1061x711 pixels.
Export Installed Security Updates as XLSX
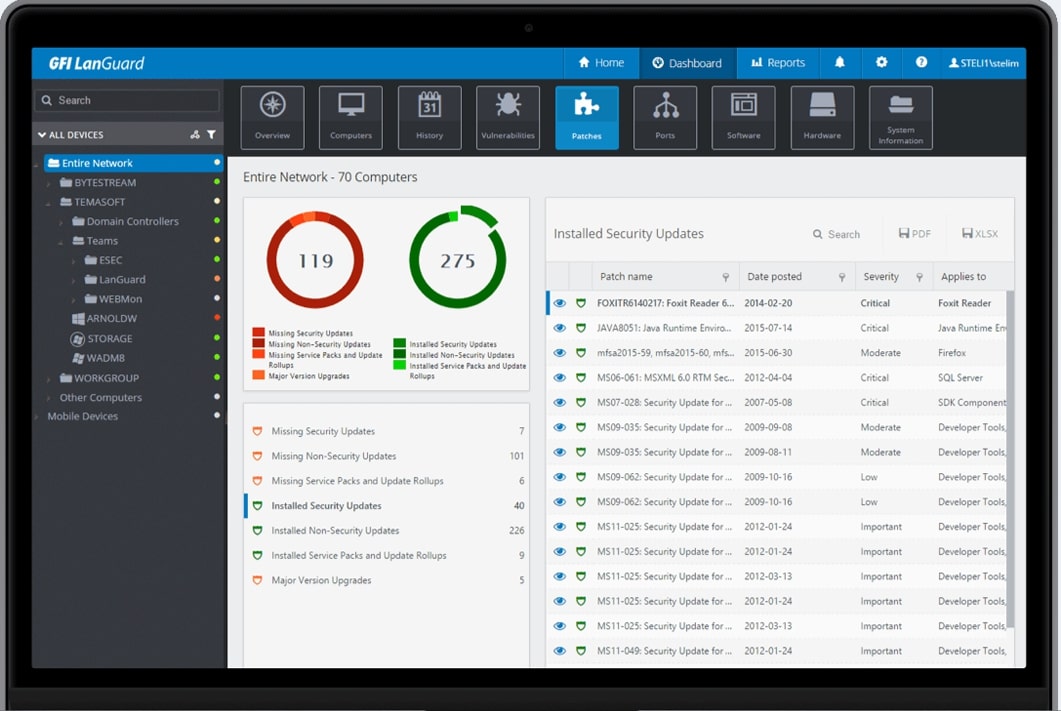[979, 233]
